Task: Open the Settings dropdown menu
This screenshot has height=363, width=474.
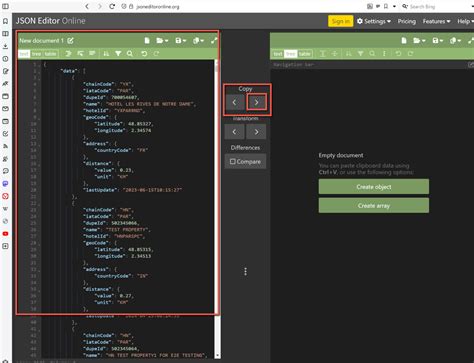Action: click(374, 21)
